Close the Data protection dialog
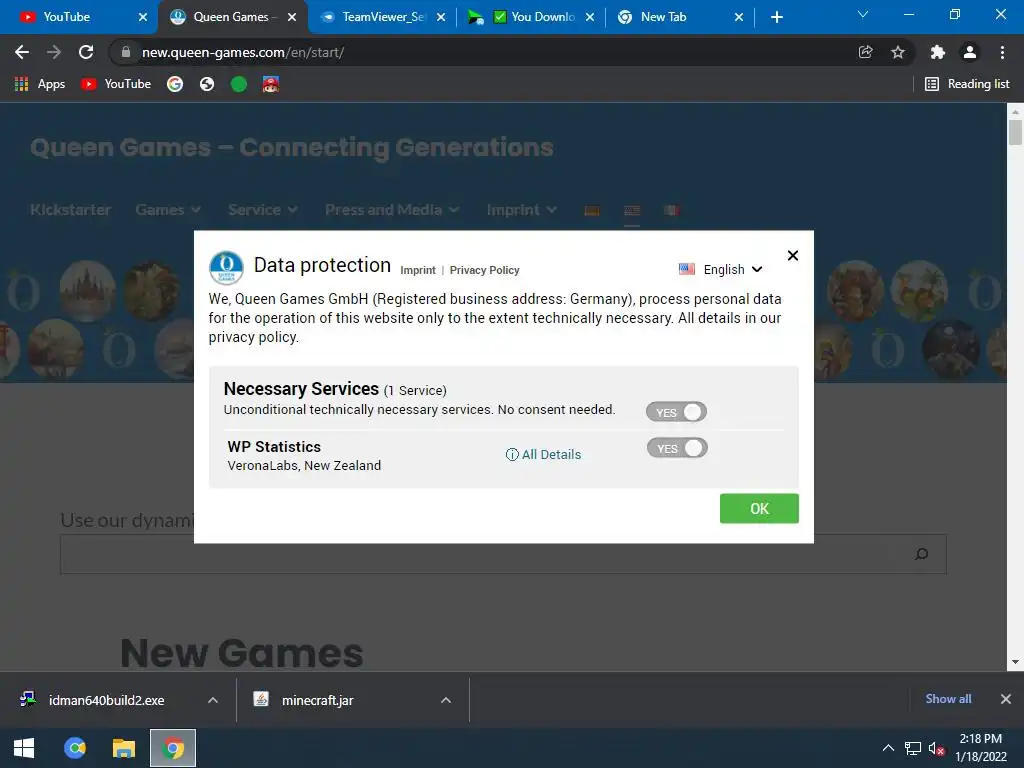The image size is (1024, 768). (x=793, y=255)
